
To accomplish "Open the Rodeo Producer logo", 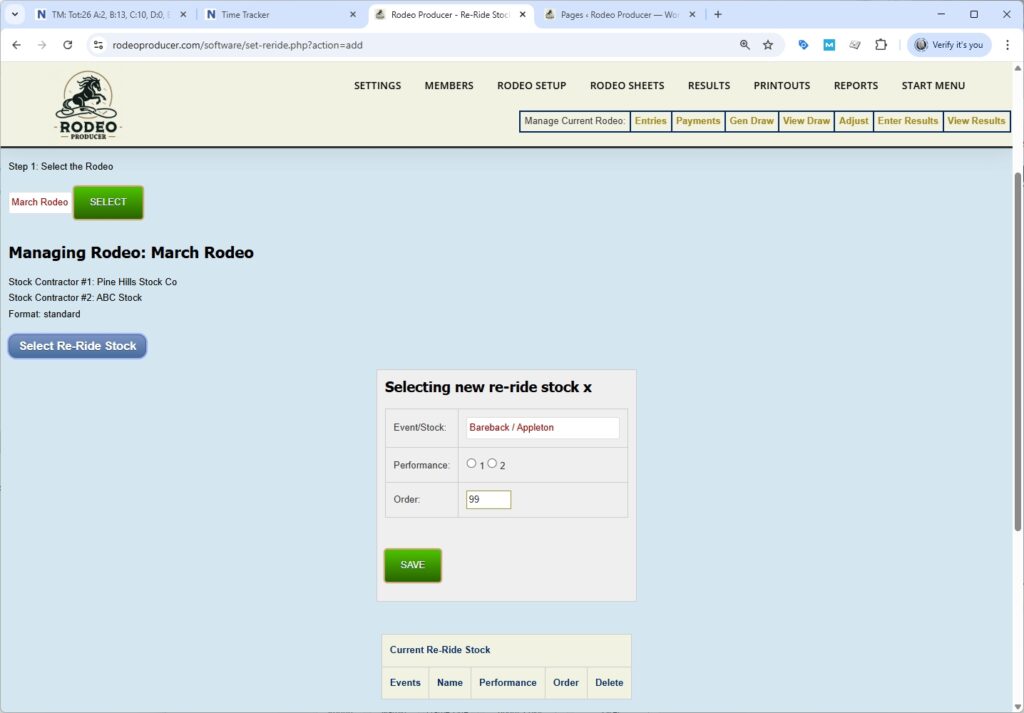I will [x=87, y=103].
